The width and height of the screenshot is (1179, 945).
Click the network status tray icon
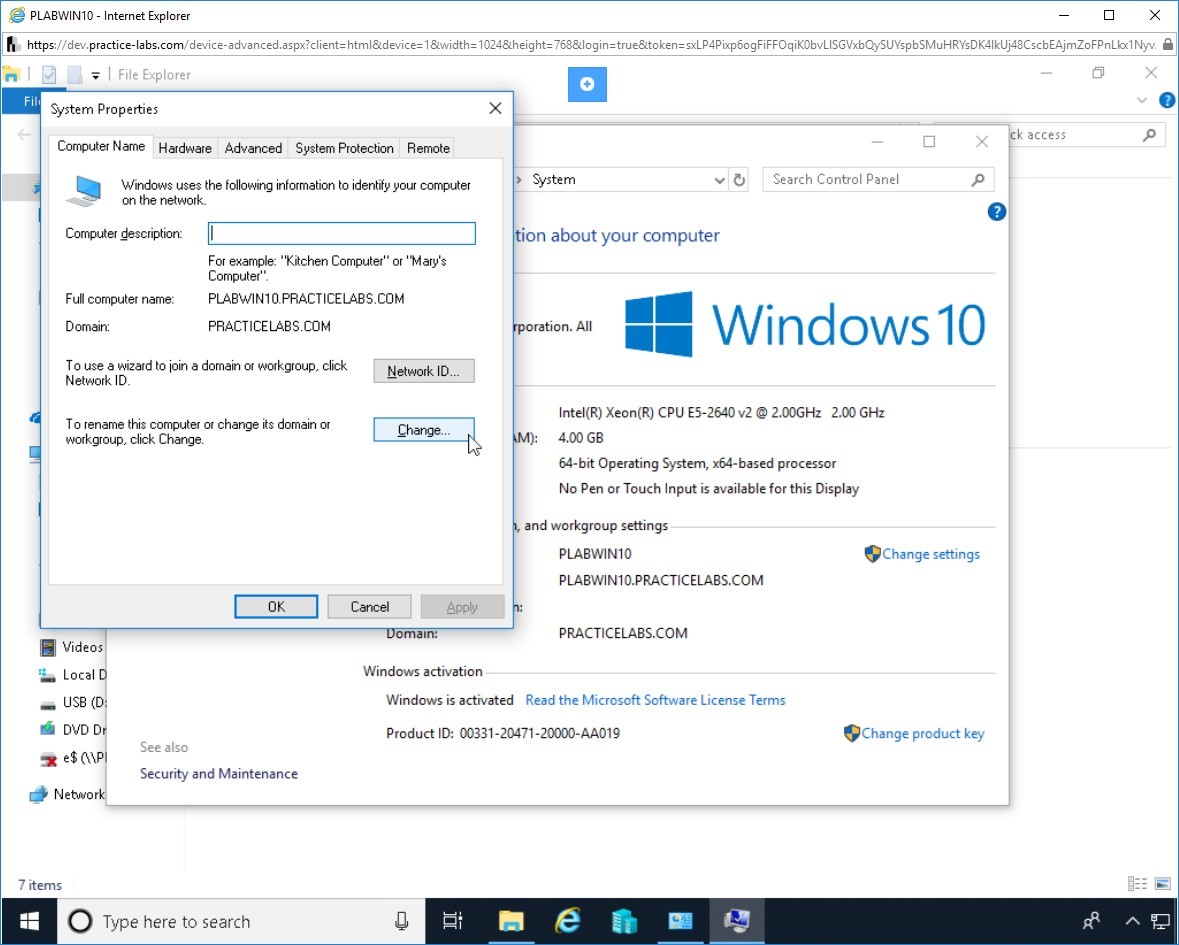pyautogui.click(x=1161, y=921)
